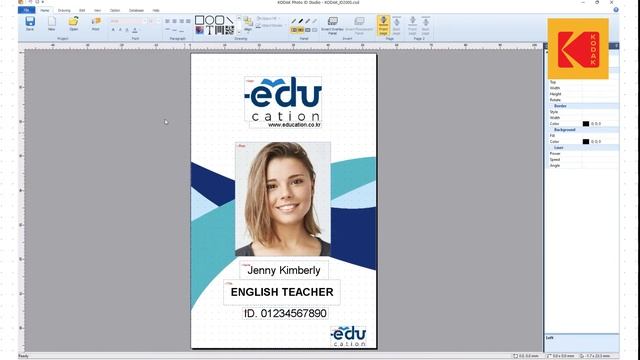Click the back page button in Page group
Screen dimensions: 640x360
396,26
